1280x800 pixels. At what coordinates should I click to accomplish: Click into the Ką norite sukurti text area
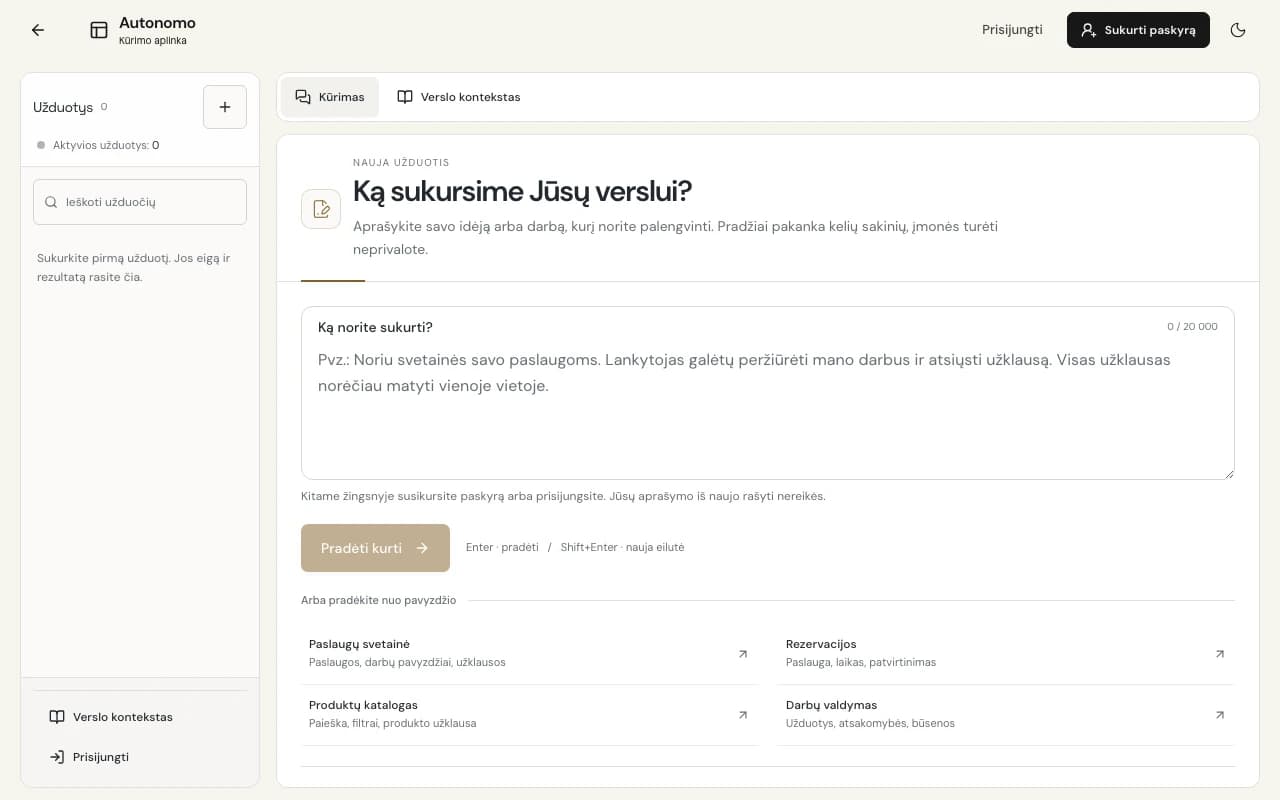click(768, 393)
